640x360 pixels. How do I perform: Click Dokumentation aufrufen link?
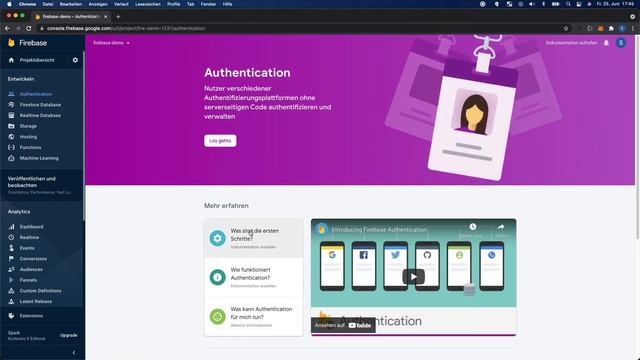(x=571, y=43)
